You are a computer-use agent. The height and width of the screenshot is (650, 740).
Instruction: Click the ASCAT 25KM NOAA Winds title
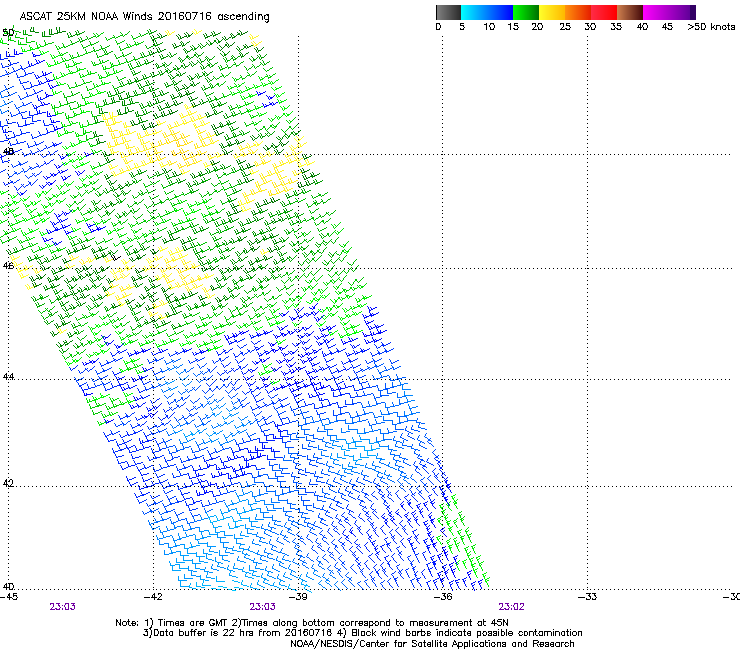tap(144, 17)
